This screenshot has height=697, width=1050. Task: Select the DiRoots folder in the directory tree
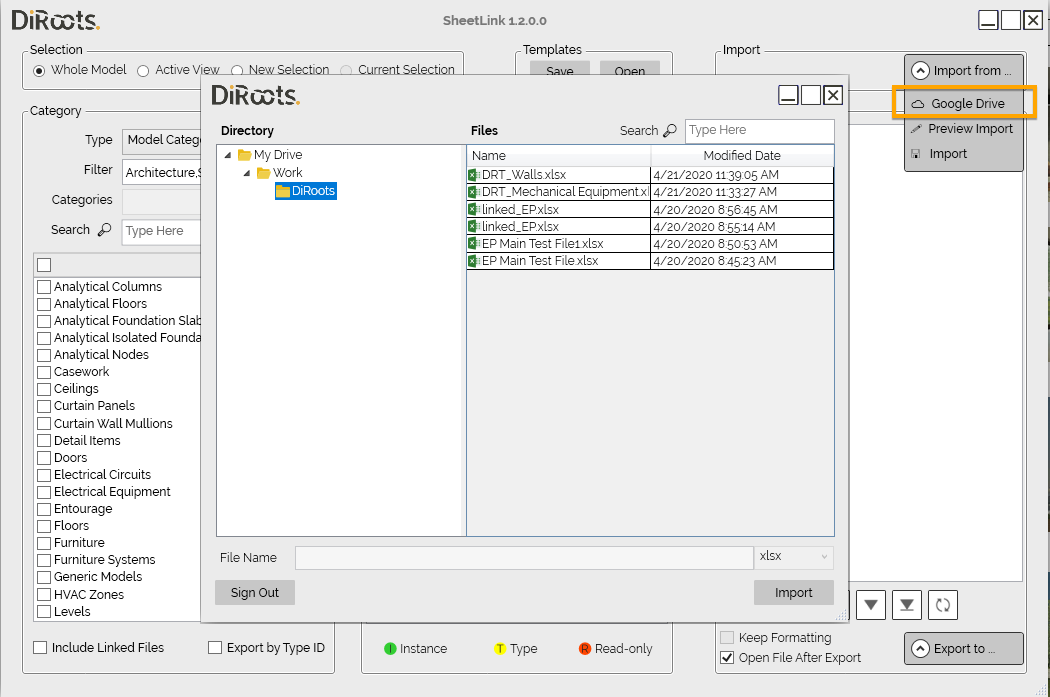click(305, 191)
